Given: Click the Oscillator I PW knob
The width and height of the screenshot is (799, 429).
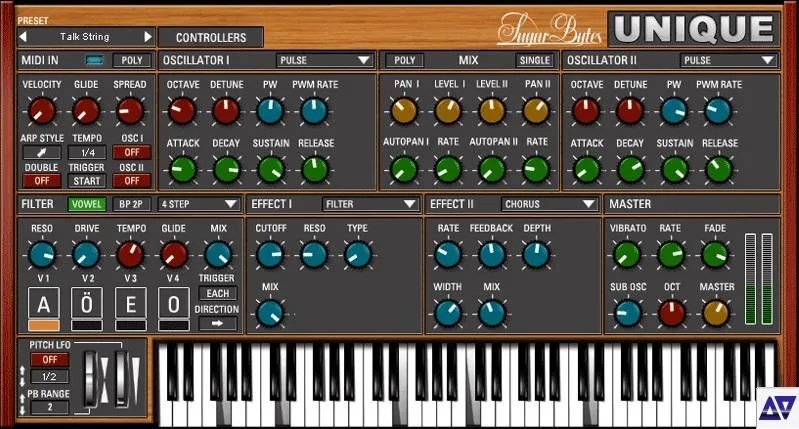Looking at the screenshot, I should pos(270,111).
